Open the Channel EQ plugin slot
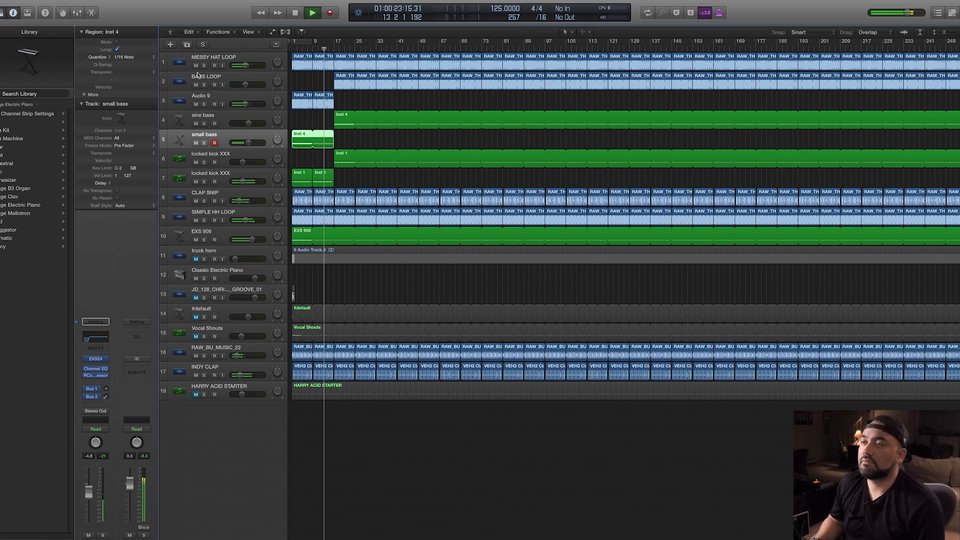This screenshot has height=540, width=960. coord(96,369)
